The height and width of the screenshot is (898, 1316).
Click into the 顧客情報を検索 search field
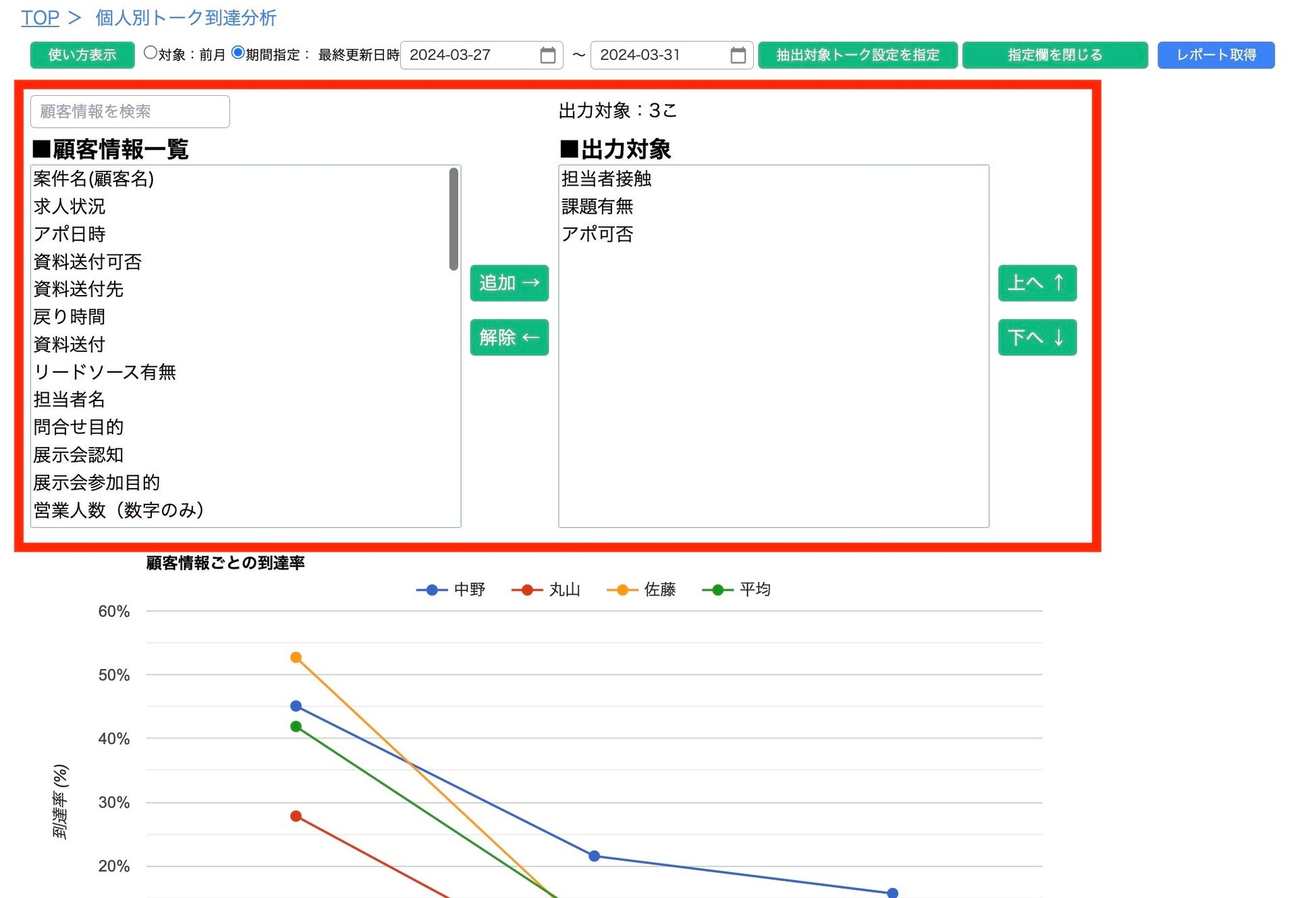tap(130, 111)
